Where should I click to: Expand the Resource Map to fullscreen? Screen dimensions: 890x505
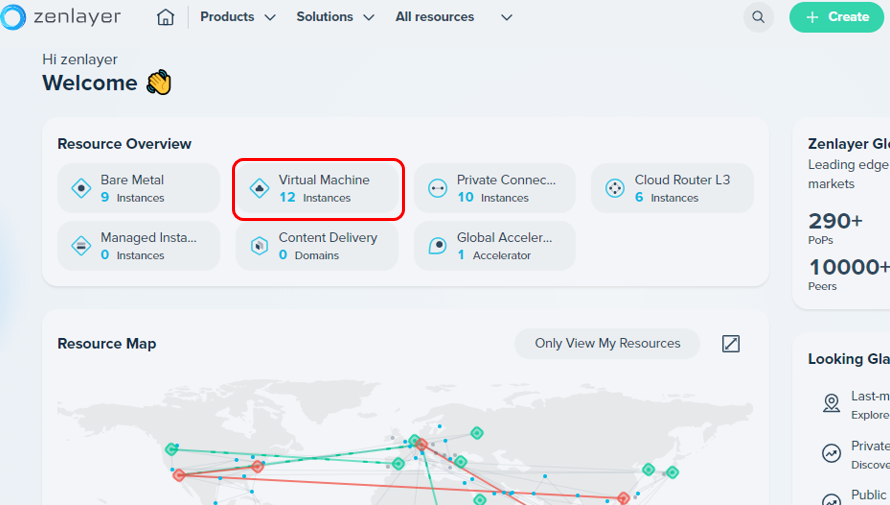[731, 343]
